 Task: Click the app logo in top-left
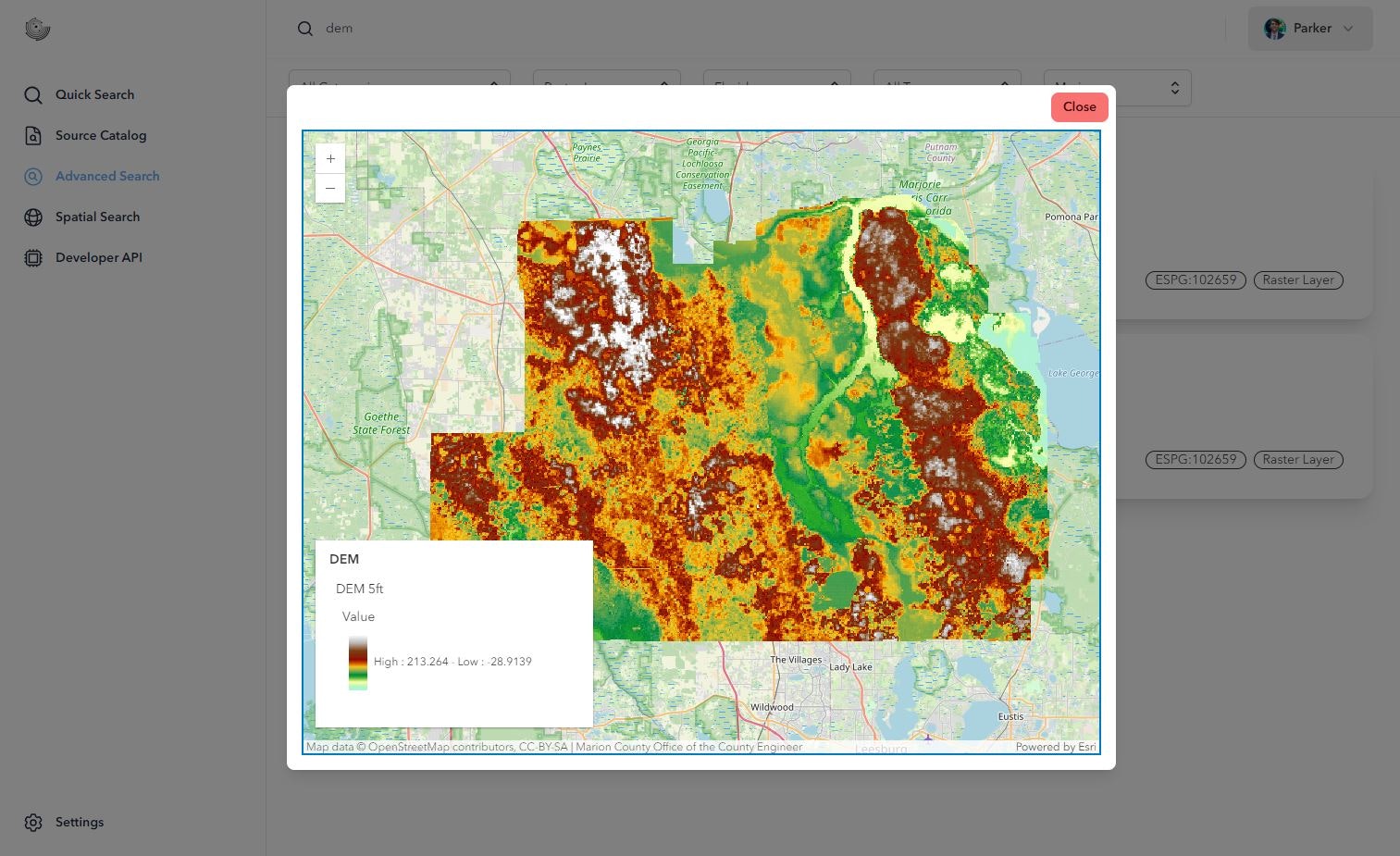pos(37,29)
